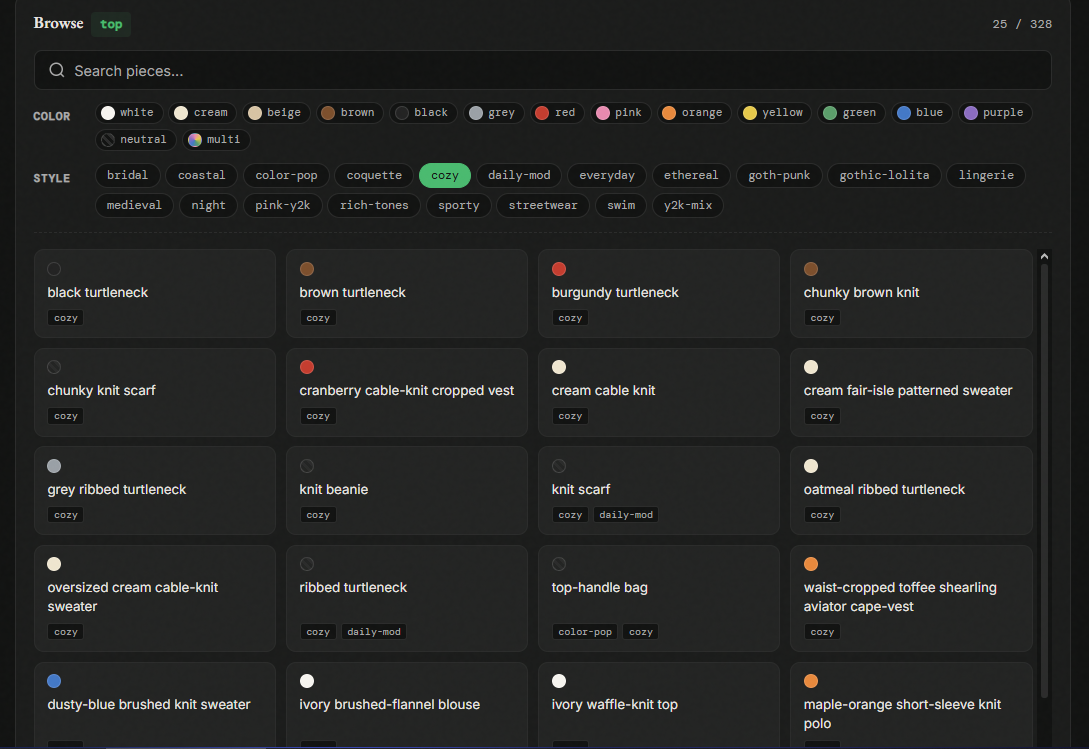Choose the rich-tones style tag
The width and height of the screenshot is (1089, 749).
tap(374, 205)
